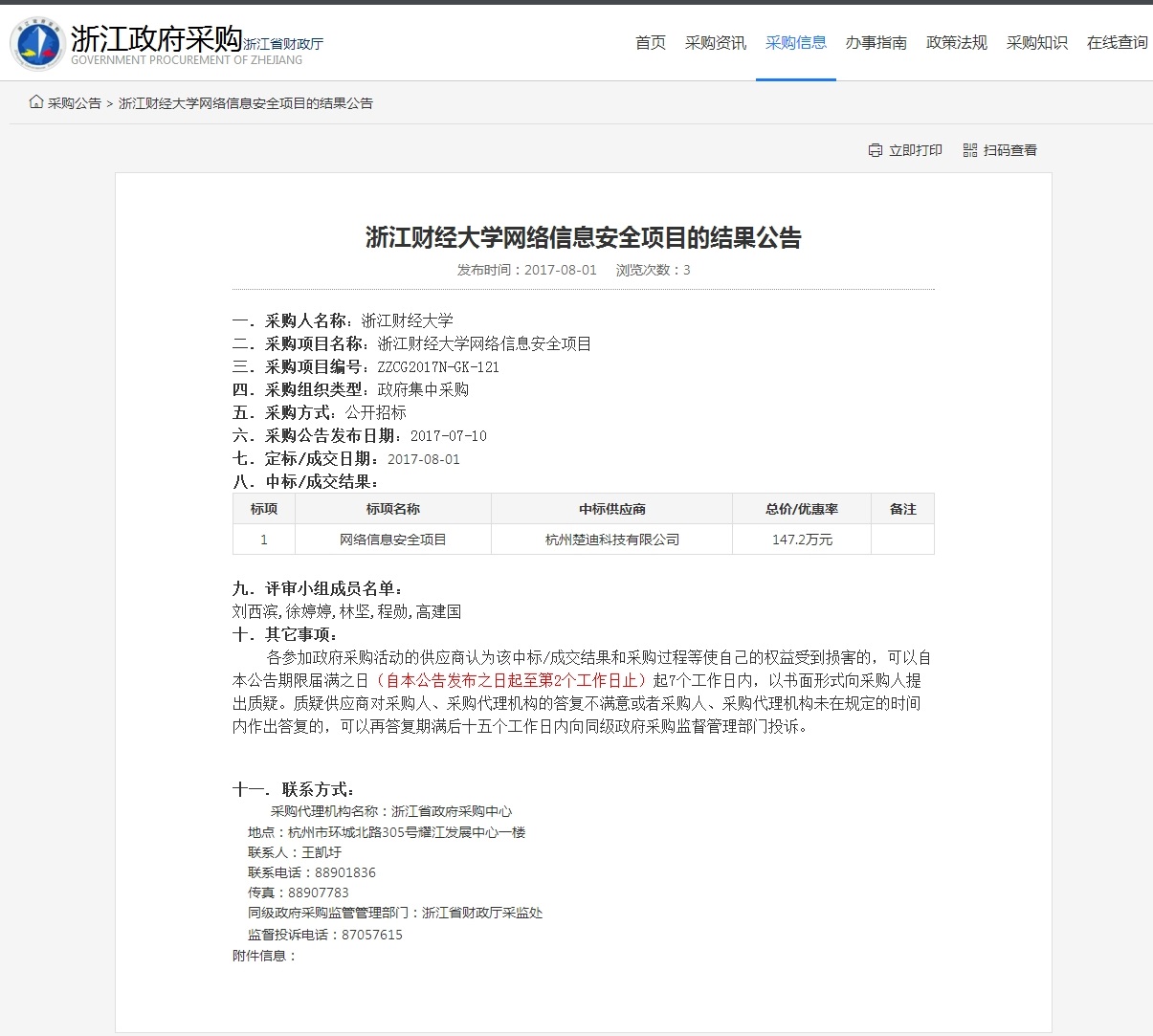Click price cell 147.2万元
The image size is (1153, 1036).
click(x=802, y=540)
